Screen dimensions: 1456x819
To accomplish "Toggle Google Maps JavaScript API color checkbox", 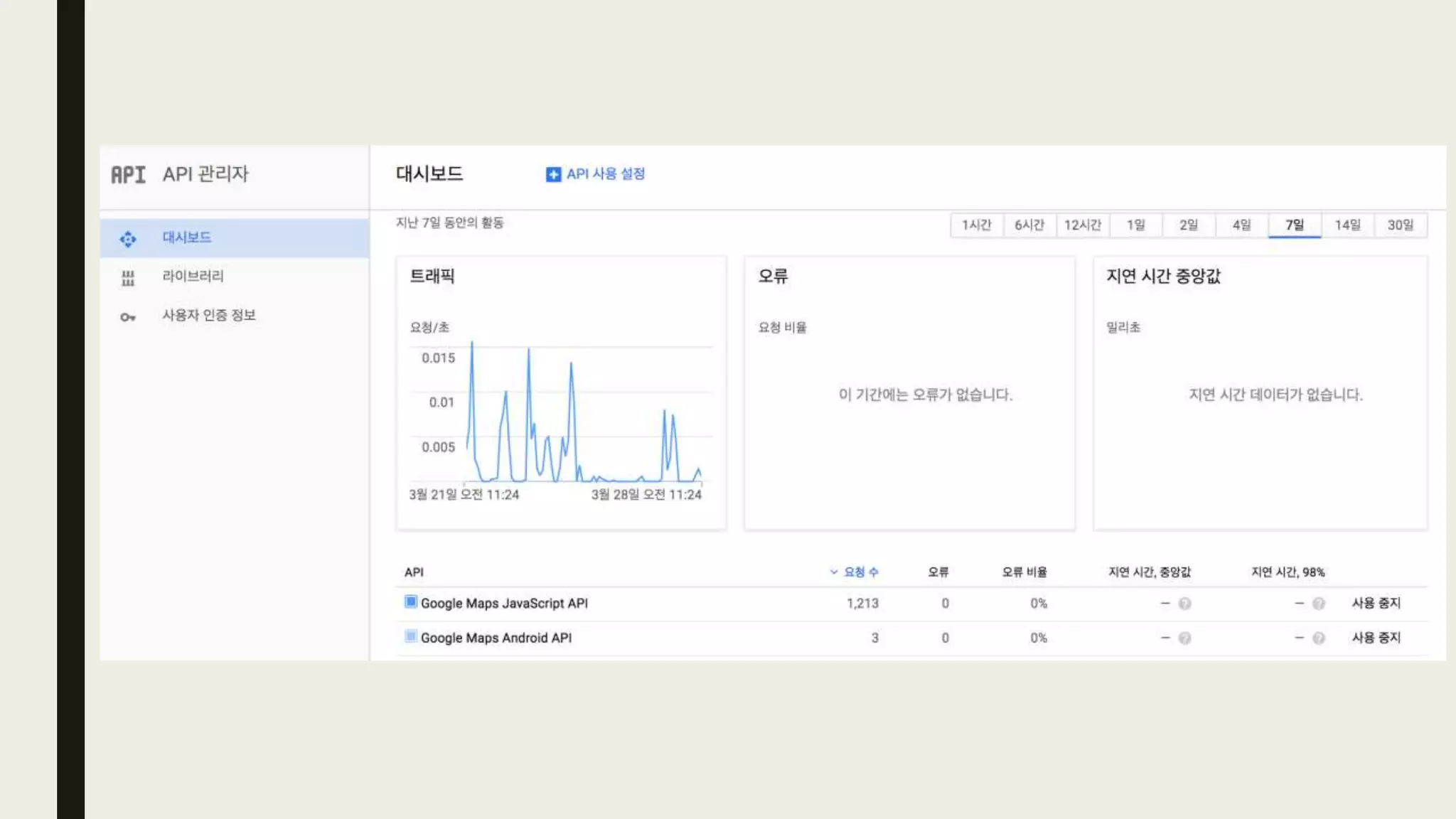I will pyautogui.click(x=410, y=602).
